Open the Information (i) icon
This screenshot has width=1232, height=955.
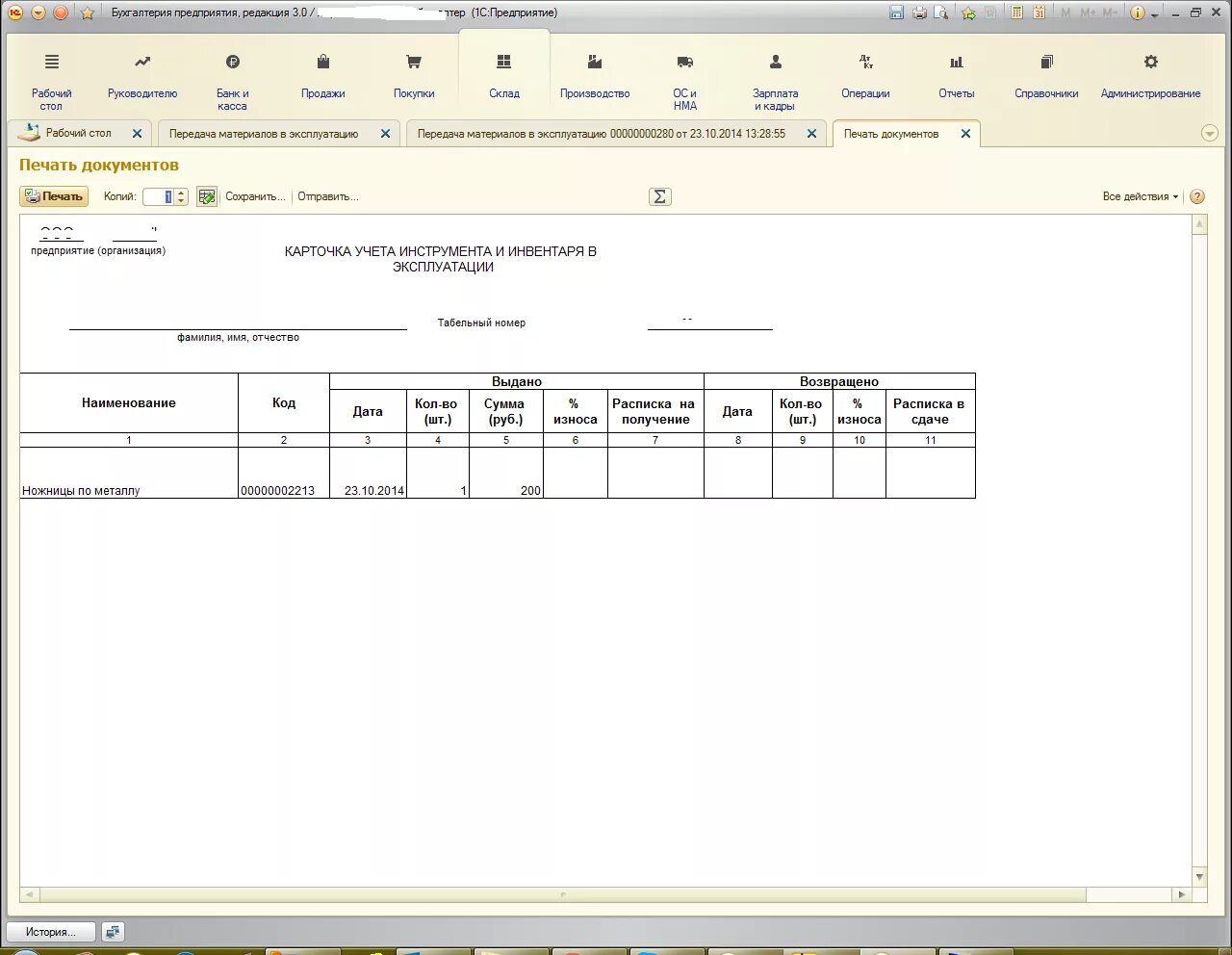pyautogui.click(x=1138, y=13)
